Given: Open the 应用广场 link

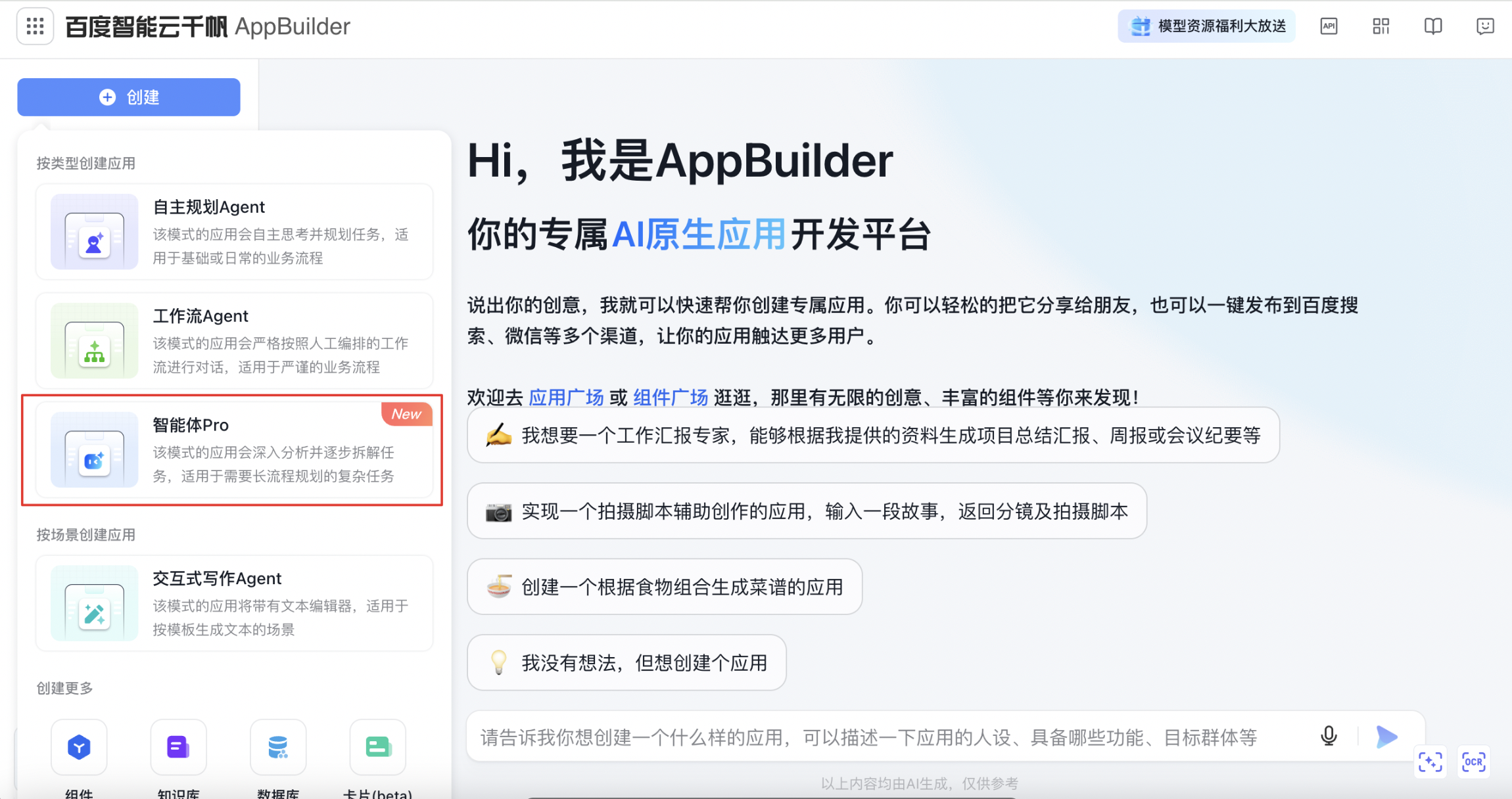Looking at the screenshot, I should click(x=566, y=398).
